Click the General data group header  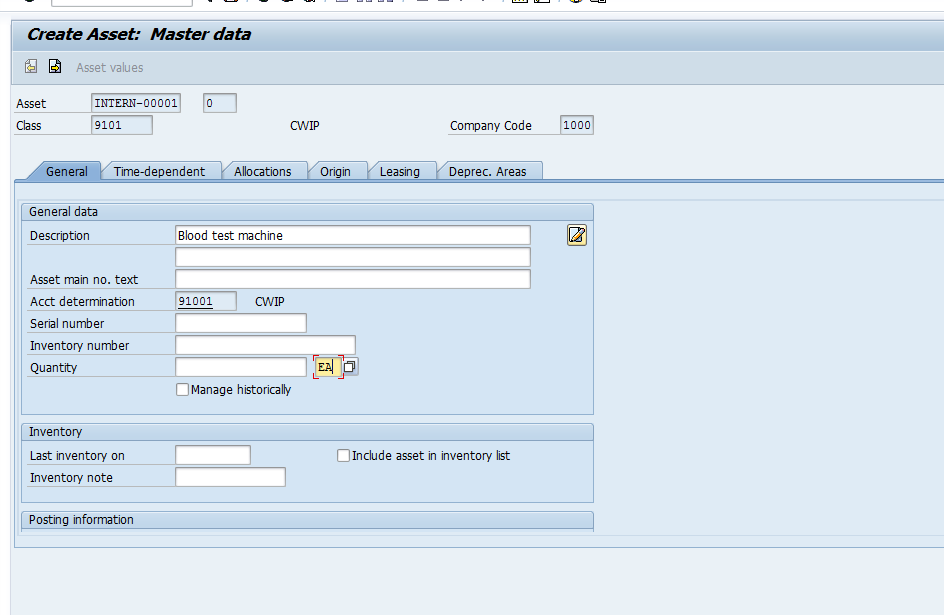(307, 212)
